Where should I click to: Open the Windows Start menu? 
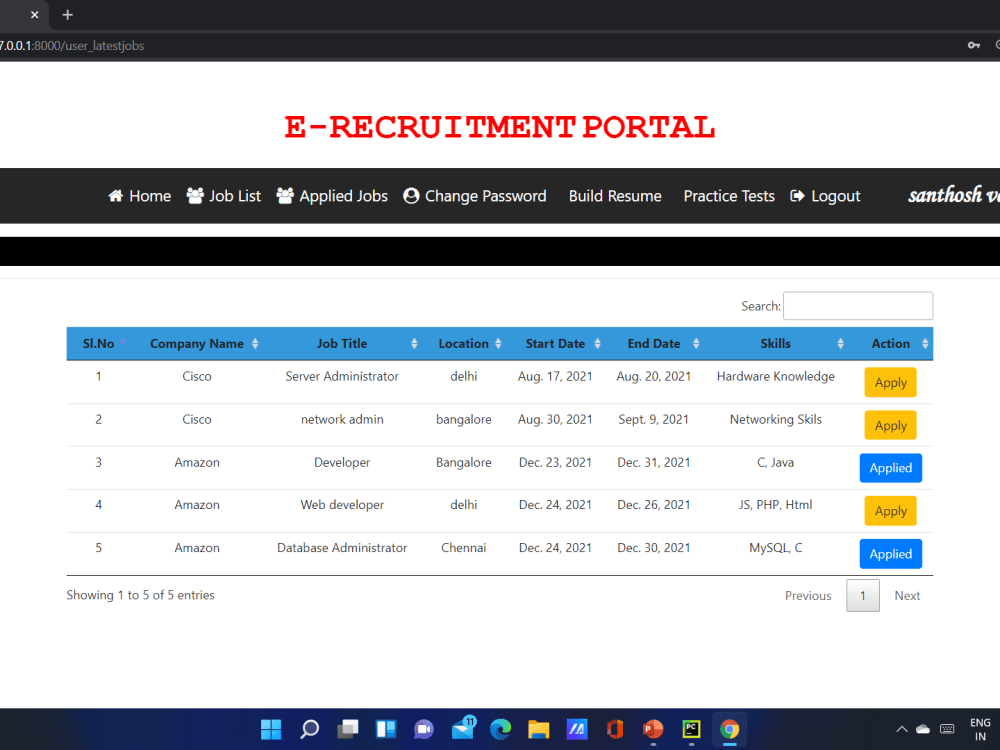click(271, 729)
